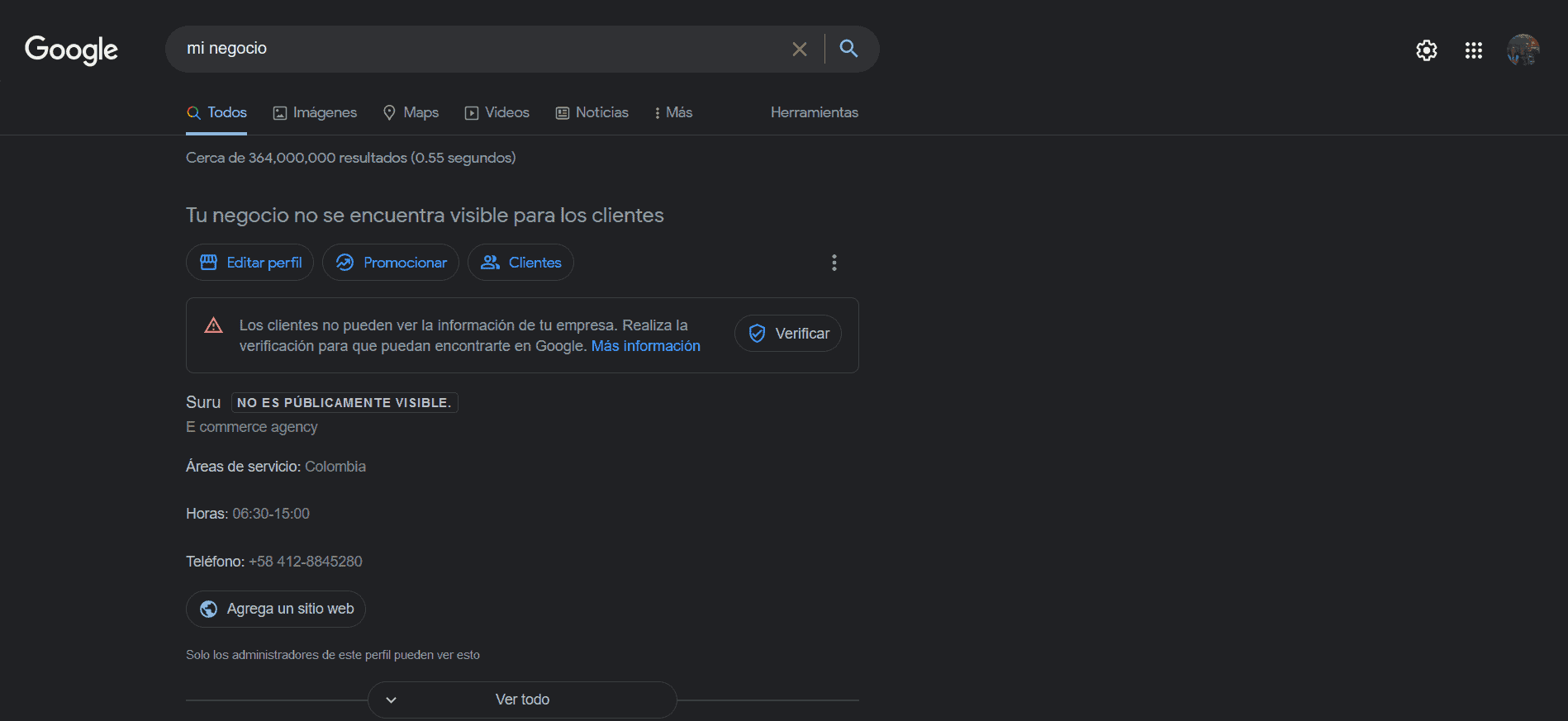Open the settings gear icon
This screenshot has width=1568, height=721.
(x=1427, y=50)
